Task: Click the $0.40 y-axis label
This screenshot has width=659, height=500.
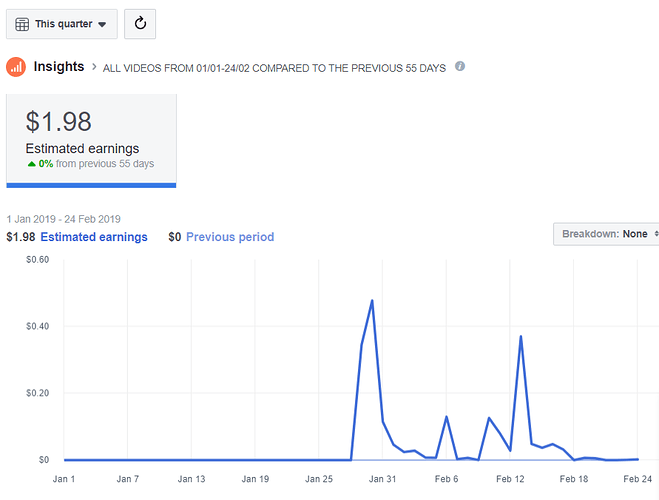Action: [37, 326]
